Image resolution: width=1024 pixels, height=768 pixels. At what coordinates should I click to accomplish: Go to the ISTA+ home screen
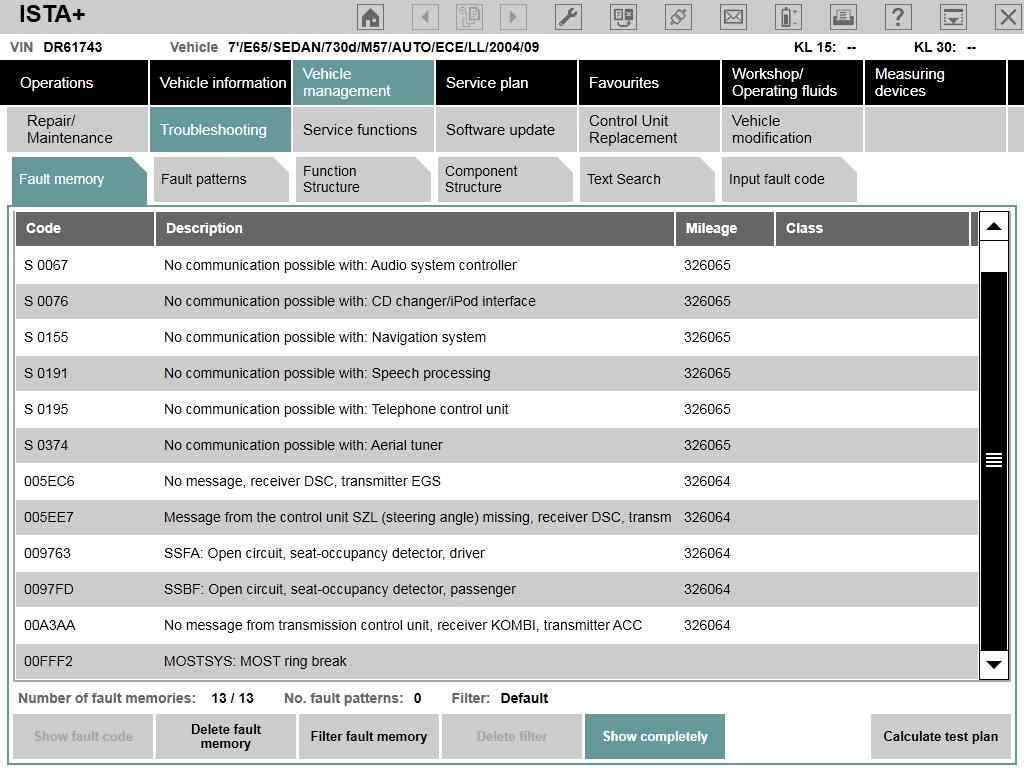coord(370,16)
